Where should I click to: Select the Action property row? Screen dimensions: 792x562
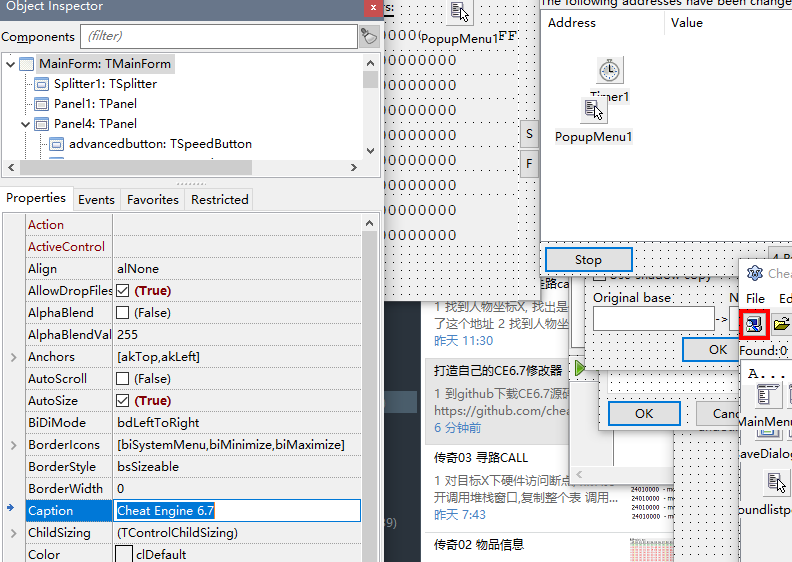pyautogui.click(x=194, y=225)
